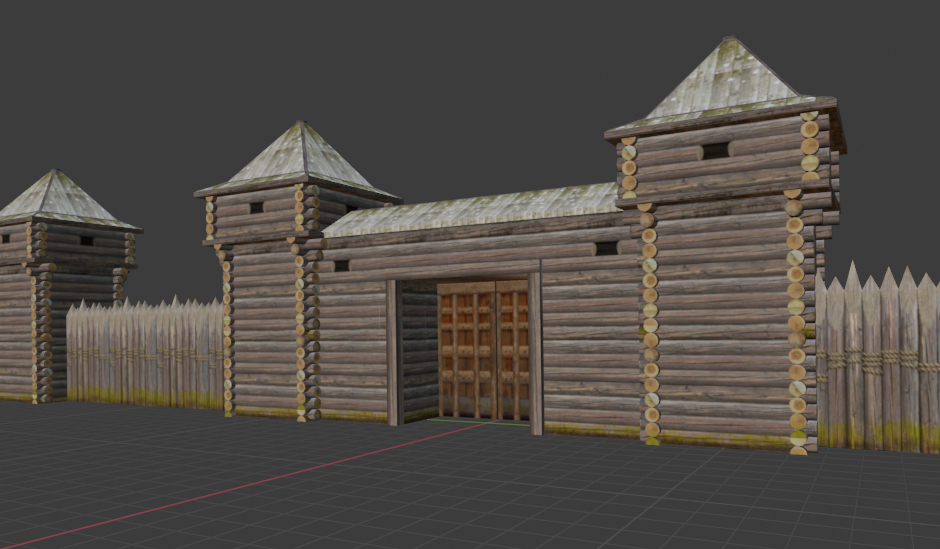The image size is (940, 549).
Task: Click the log wall of the right tower base
Action: click(x=720, y=330)
